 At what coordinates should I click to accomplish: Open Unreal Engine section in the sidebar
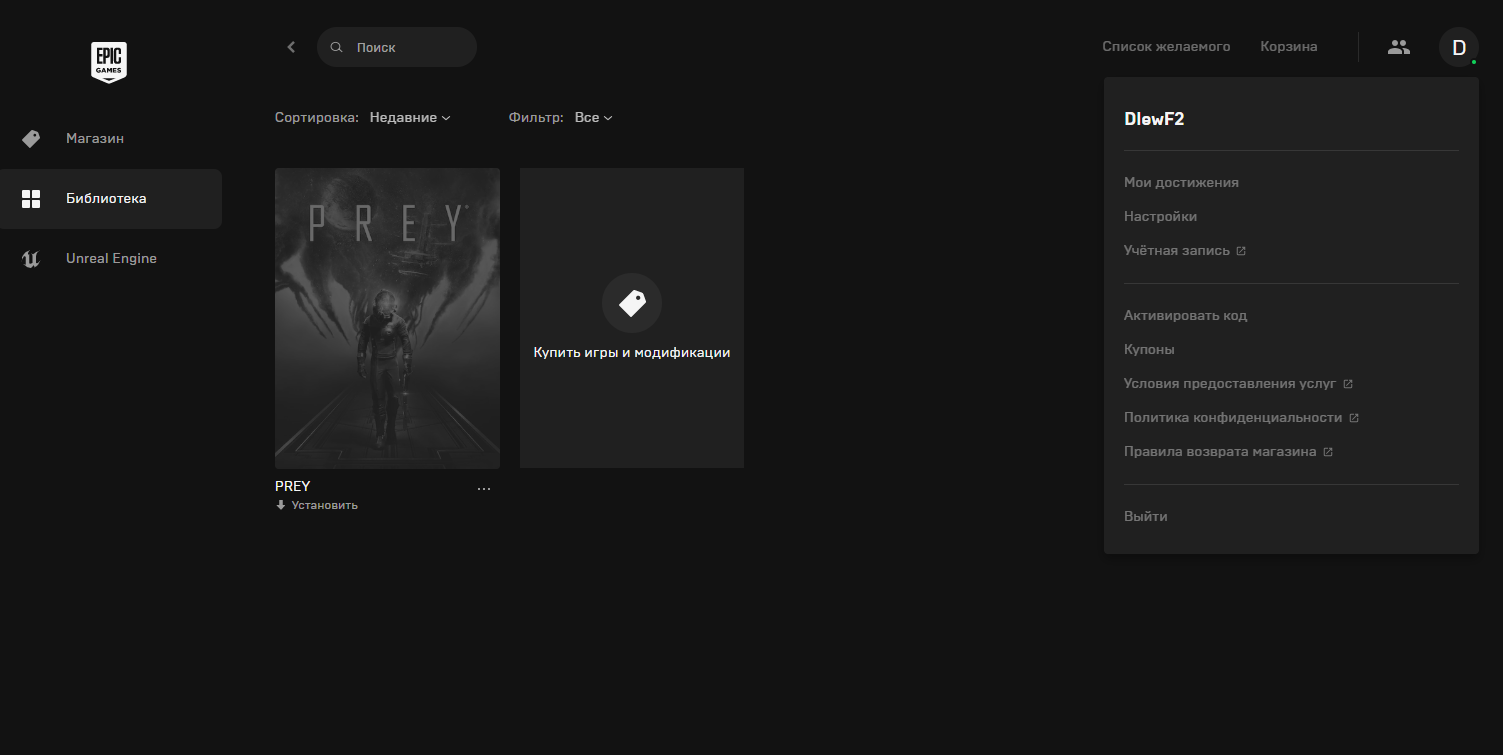click(x=111, y=259)
